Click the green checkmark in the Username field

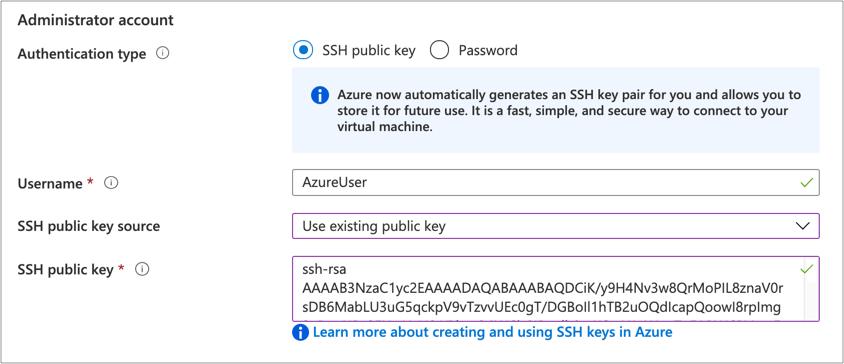[806, 183]
